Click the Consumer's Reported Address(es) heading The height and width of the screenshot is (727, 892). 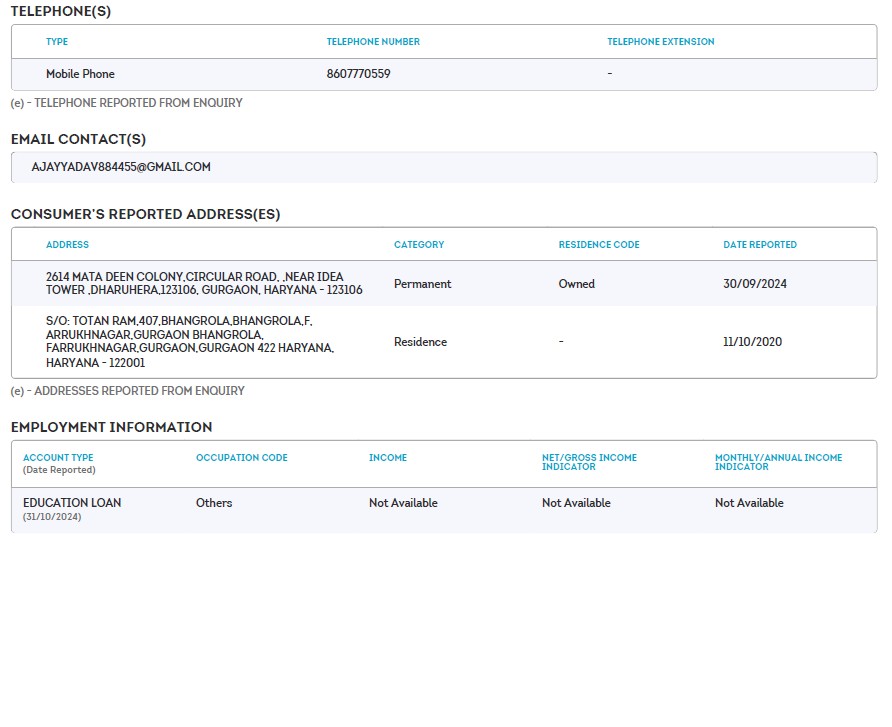[145, 214]
